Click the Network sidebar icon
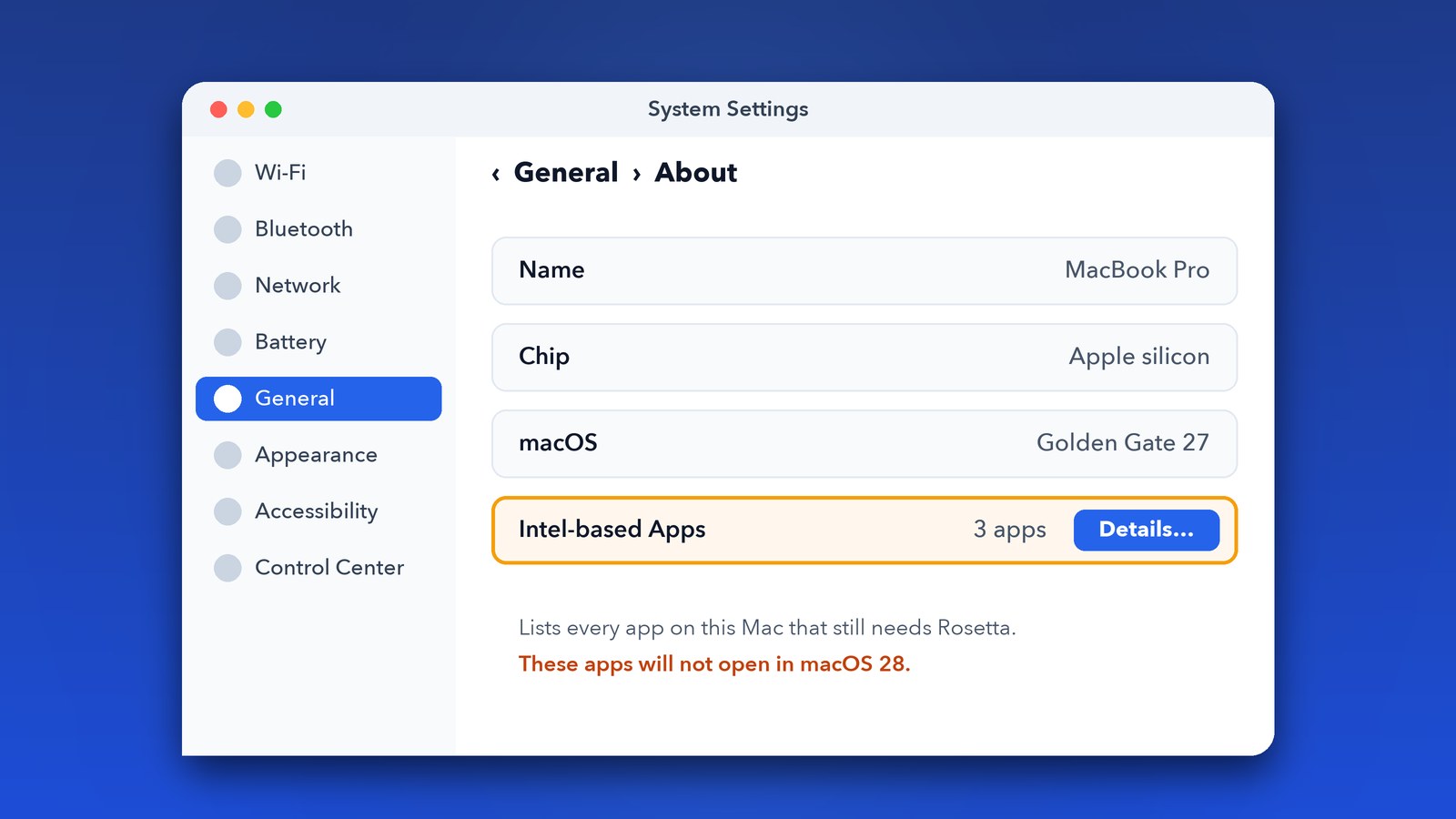Viewport: 1456px width, 819px height. click(227, 286)
